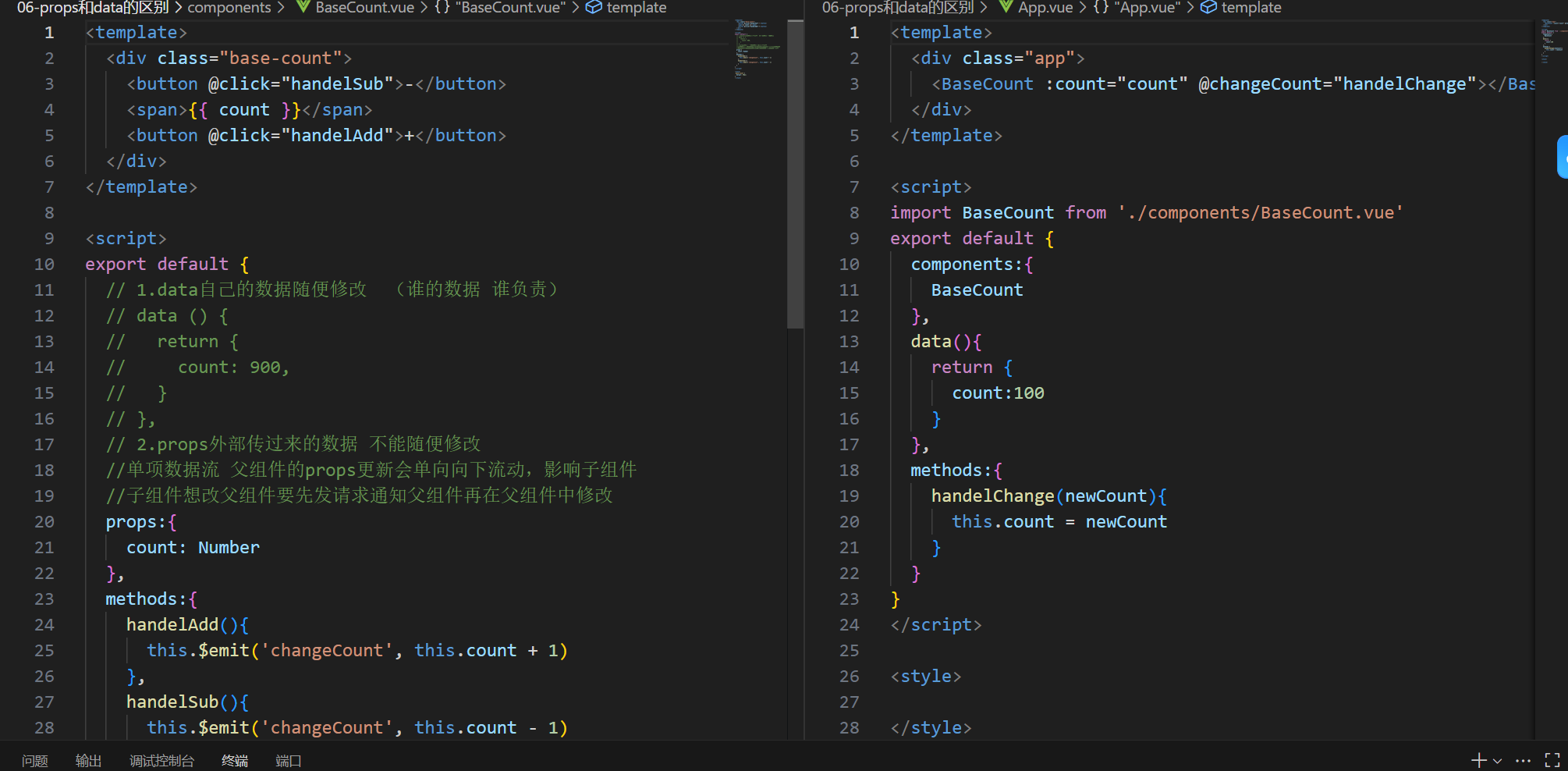1568x771 pixels.
Task: Click 'handelSub(){' method definition
Action: [x=187, y=702]
